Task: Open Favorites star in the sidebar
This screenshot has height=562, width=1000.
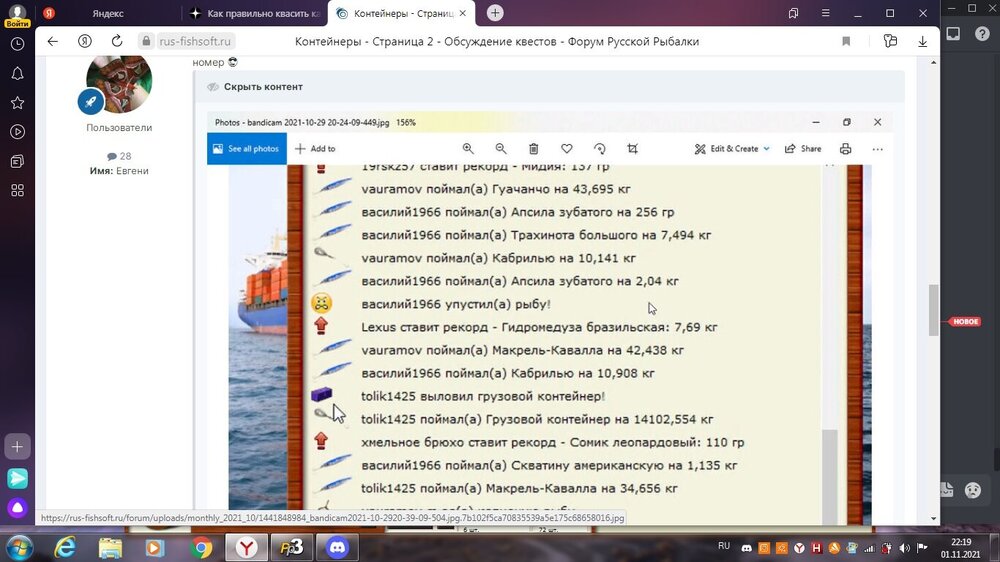Action: point(17,103)
